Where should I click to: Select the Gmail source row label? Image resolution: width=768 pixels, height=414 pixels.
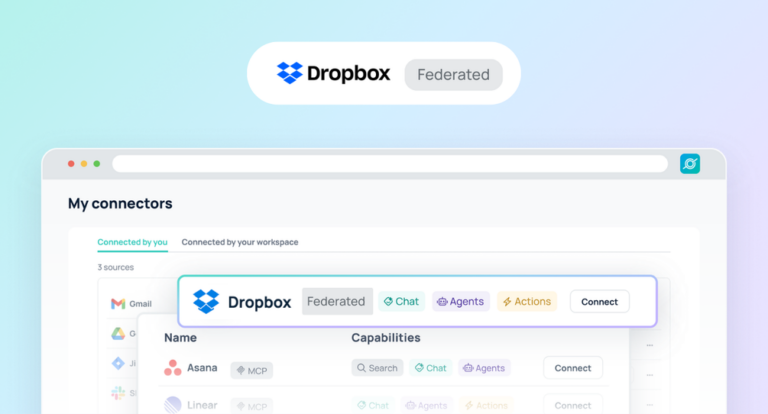click(141, 304)
